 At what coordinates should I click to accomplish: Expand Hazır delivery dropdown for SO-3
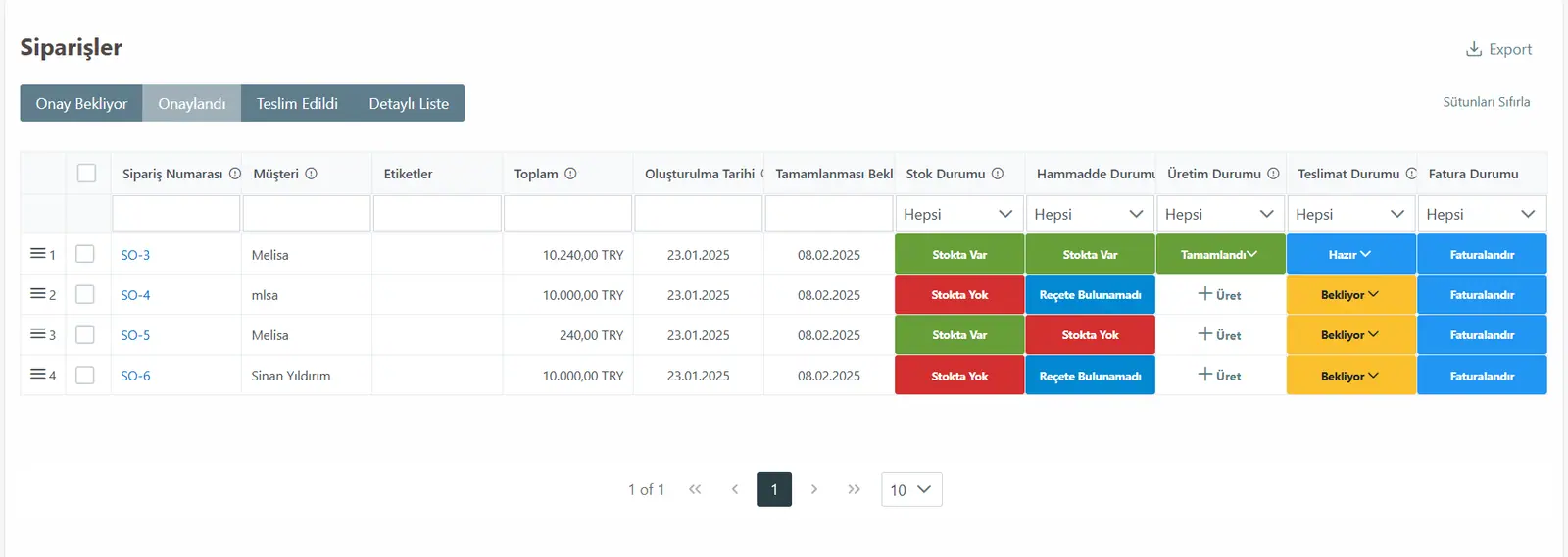(1351, 254)
